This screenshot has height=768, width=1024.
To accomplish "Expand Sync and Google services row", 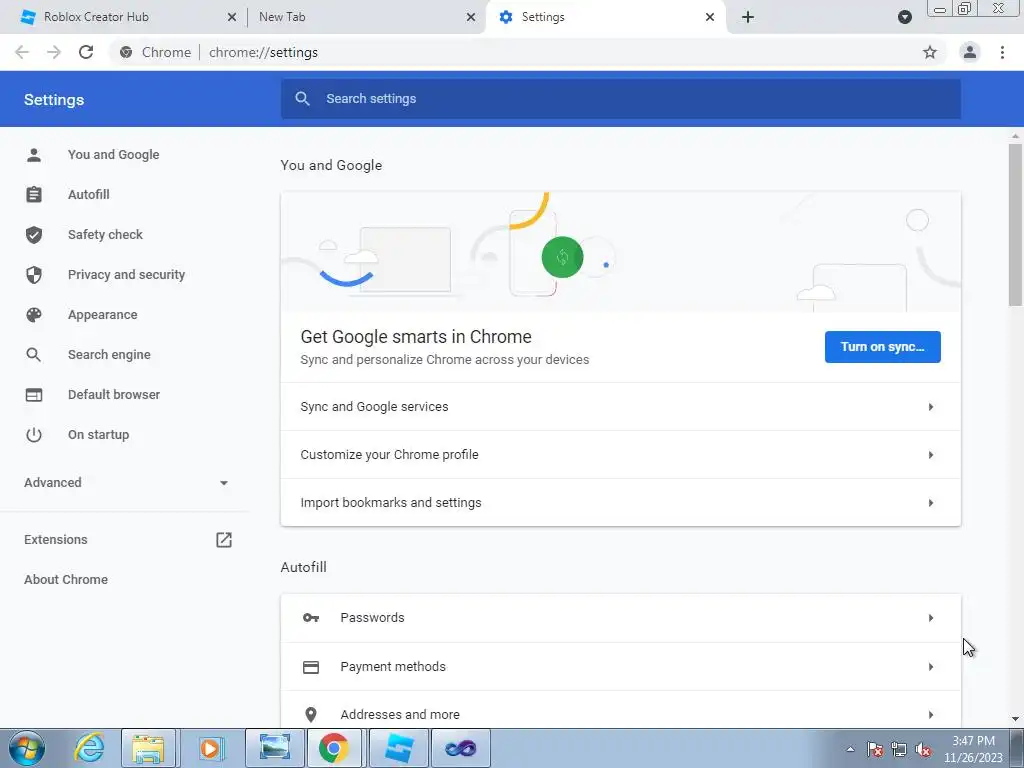I will (620, 407).
